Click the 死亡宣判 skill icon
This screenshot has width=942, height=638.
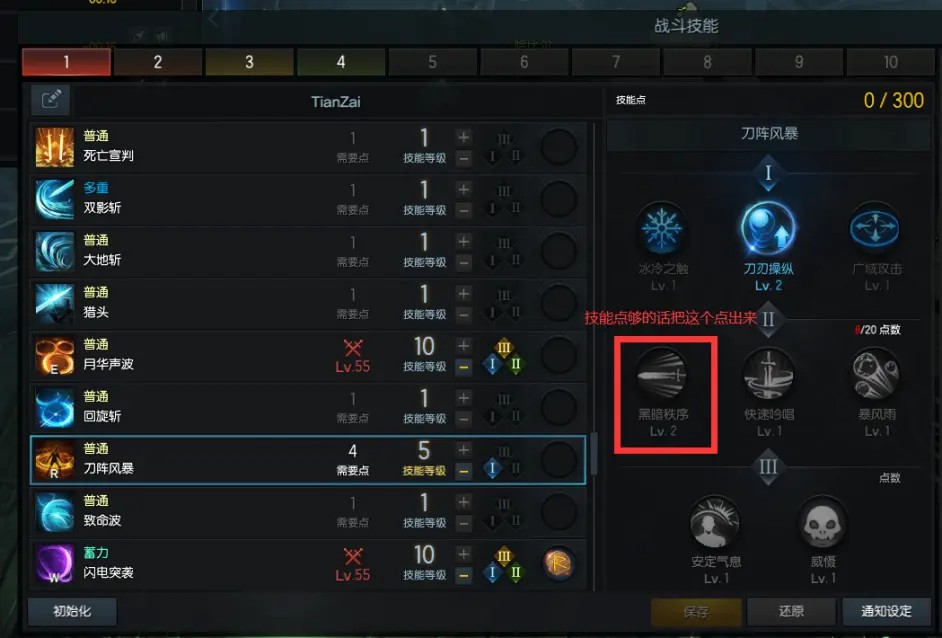(x=55, y=147)
